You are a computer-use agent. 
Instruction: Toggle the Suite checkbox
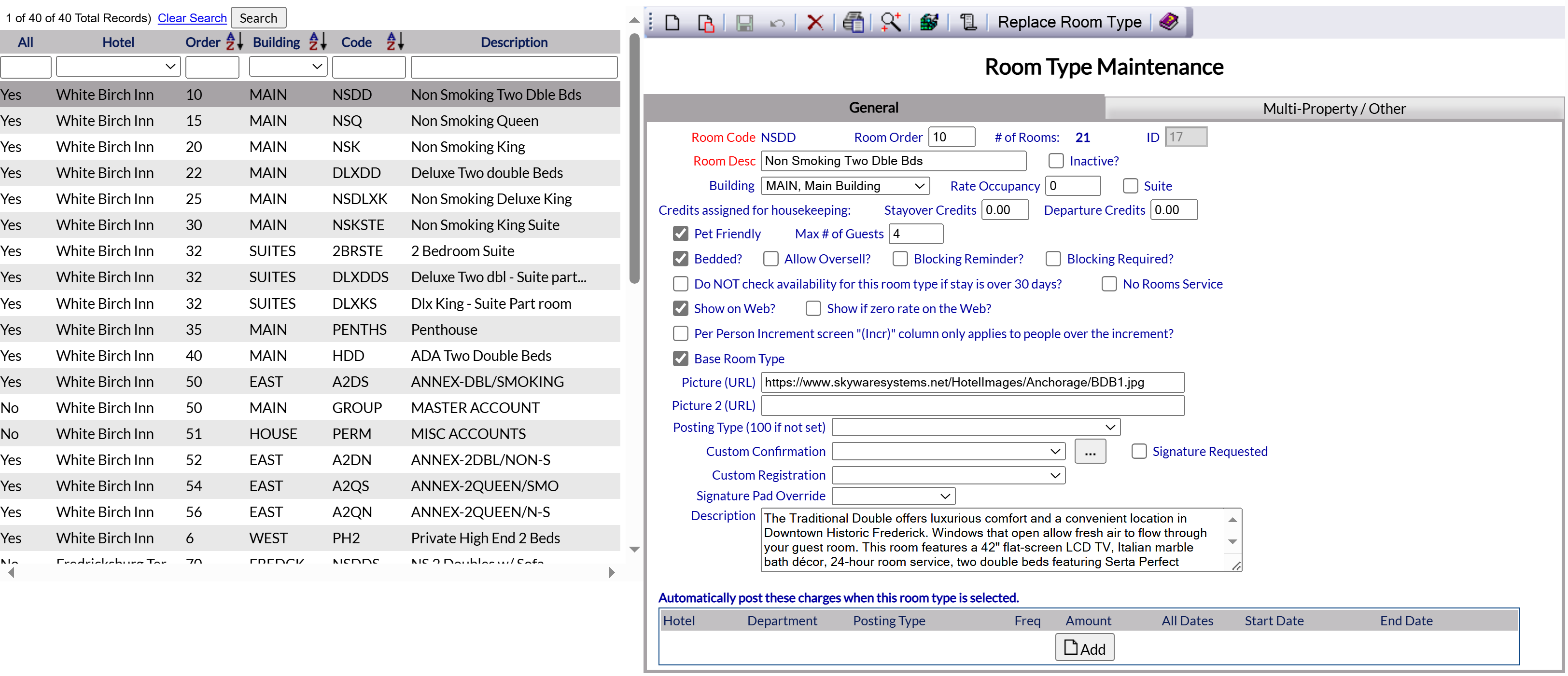[x=1130, y=186]
